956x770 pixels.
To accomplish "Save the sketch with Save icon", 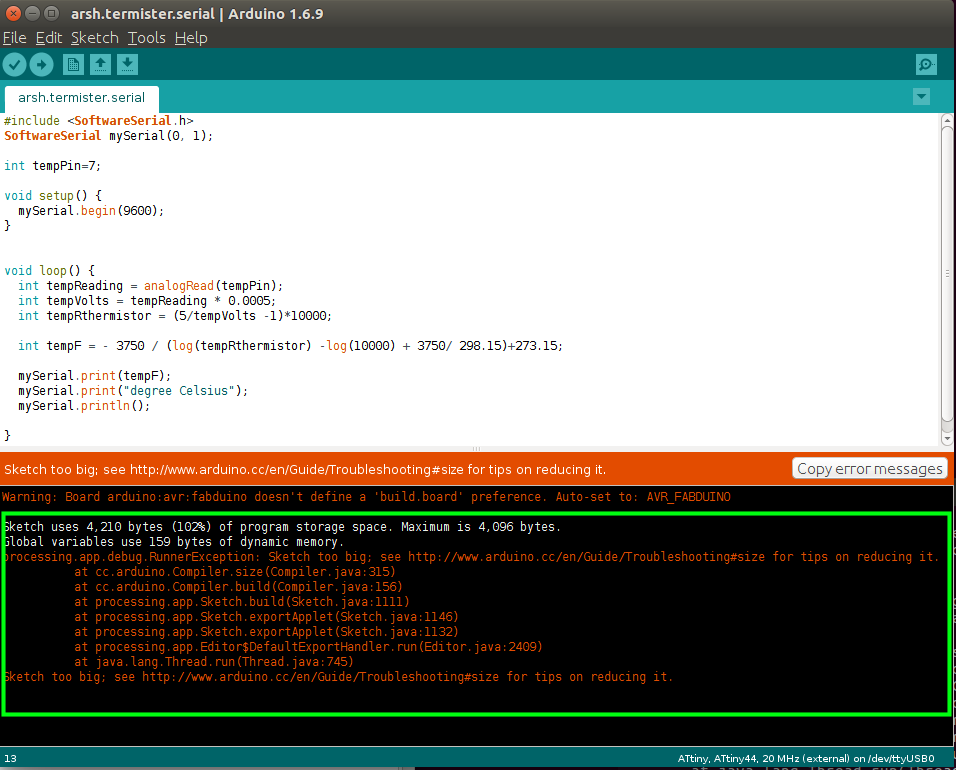I will [127, 65].
